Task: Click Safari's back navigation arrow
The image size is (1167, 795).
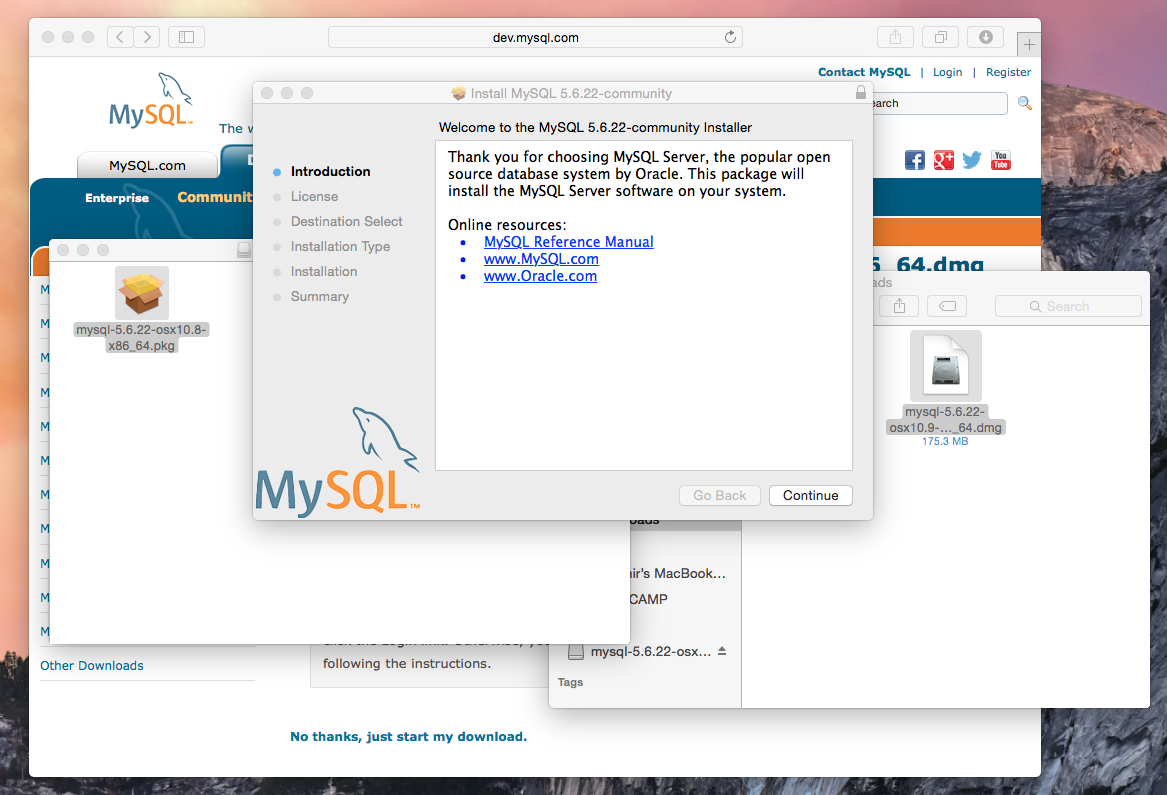Action: 119,36
